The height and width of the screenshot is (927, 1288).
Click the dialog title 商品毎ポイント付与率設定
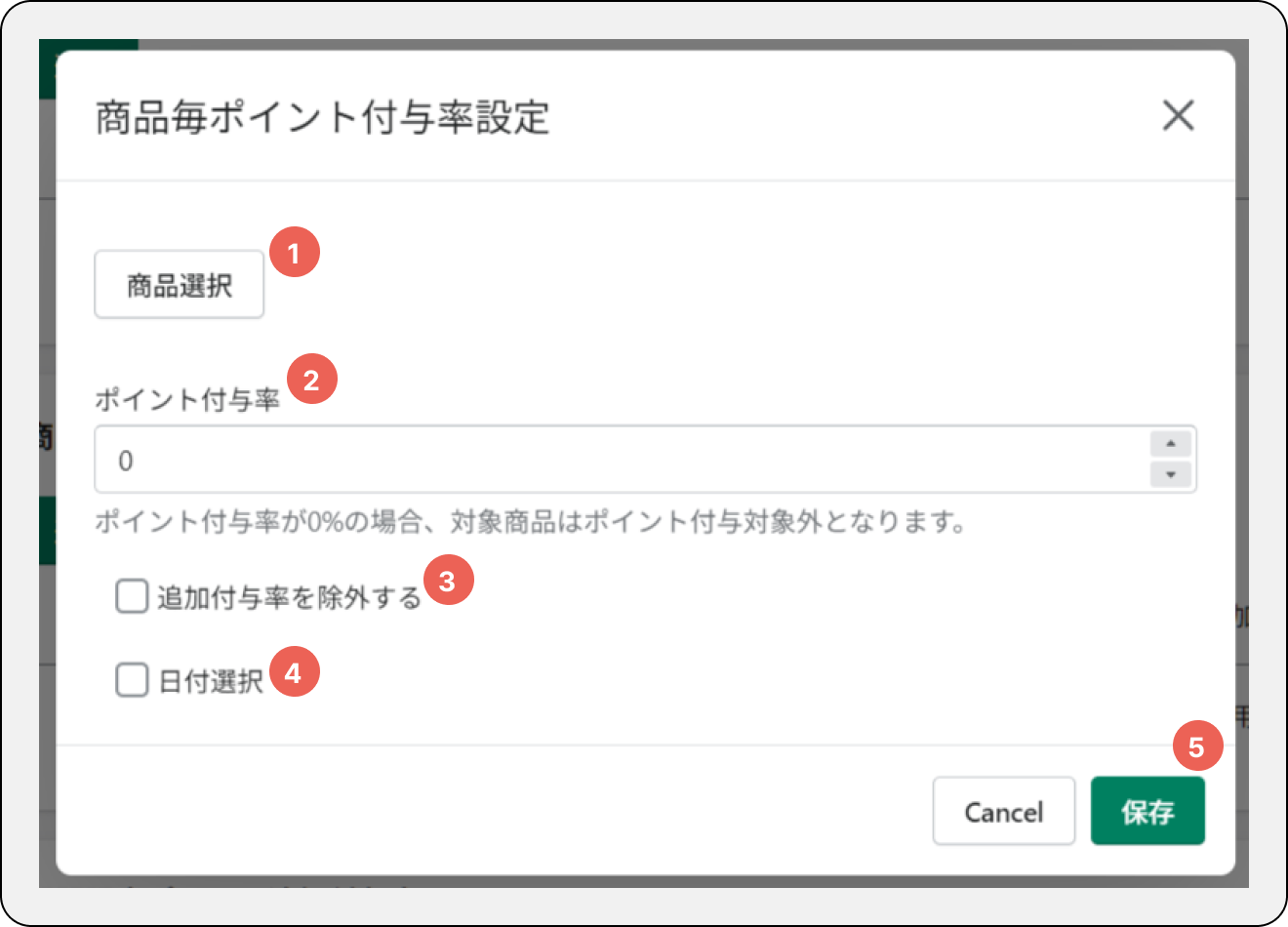click(323, 117)
